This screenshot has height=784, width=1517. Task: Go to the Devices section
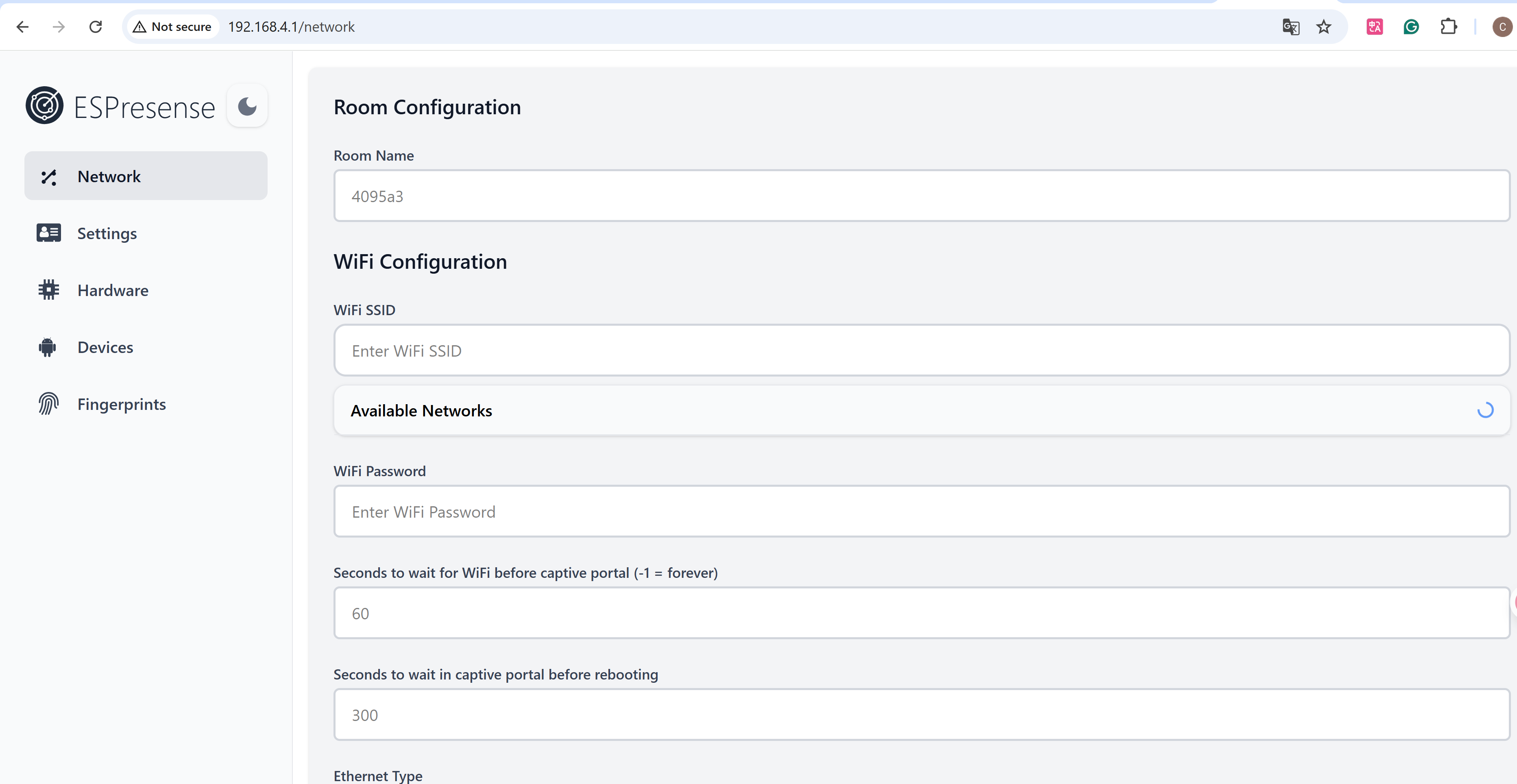(x=105, y=347)
